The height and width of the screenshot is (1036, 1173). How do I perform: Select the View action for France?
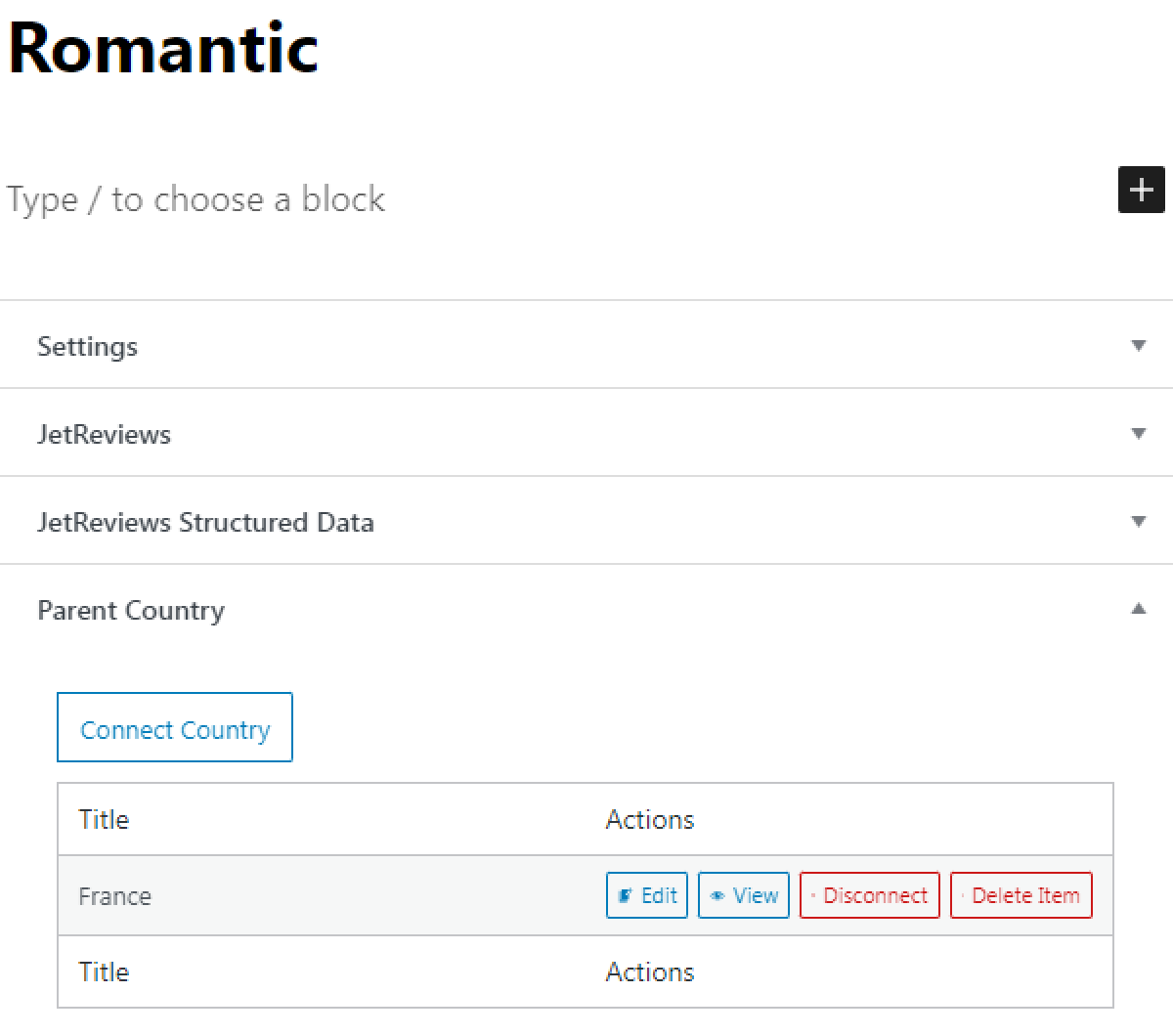[743, 894]
